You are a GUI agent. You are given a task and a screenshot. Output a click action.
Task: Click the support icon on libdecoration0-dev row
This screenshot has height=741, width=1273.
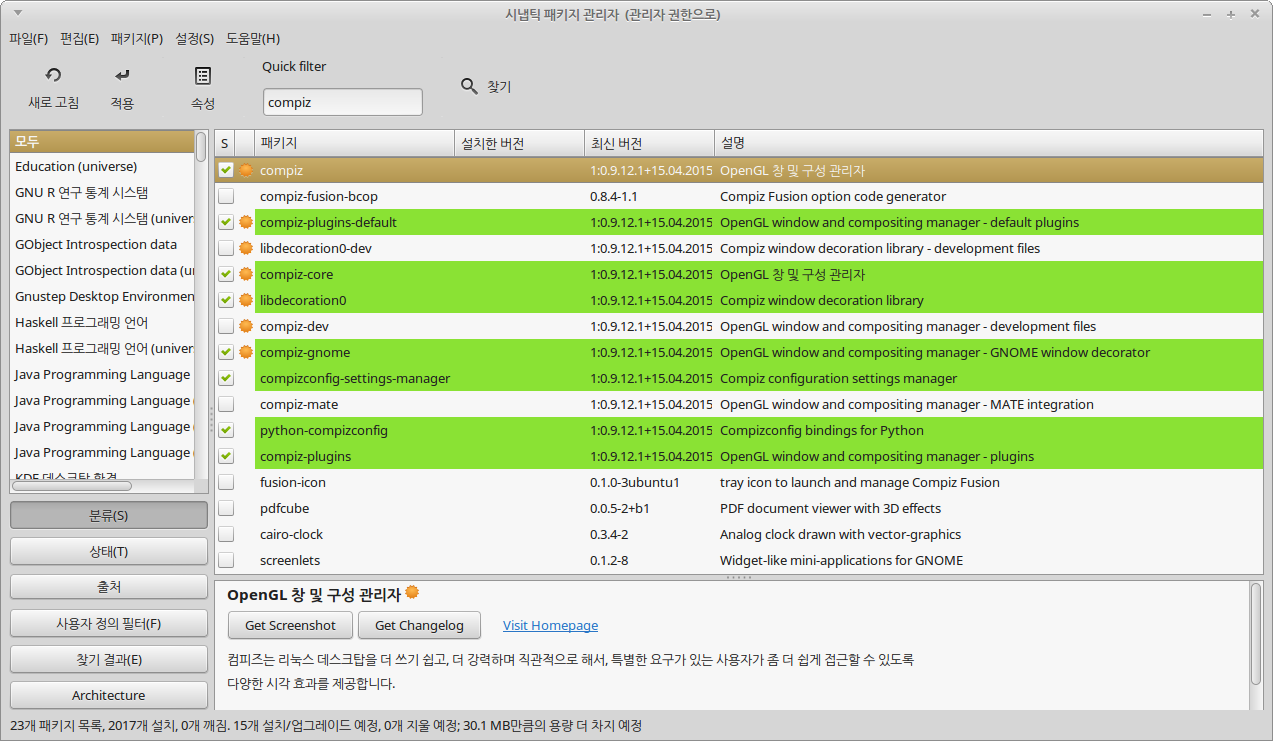pyautogui.click(x=245, y=248)
